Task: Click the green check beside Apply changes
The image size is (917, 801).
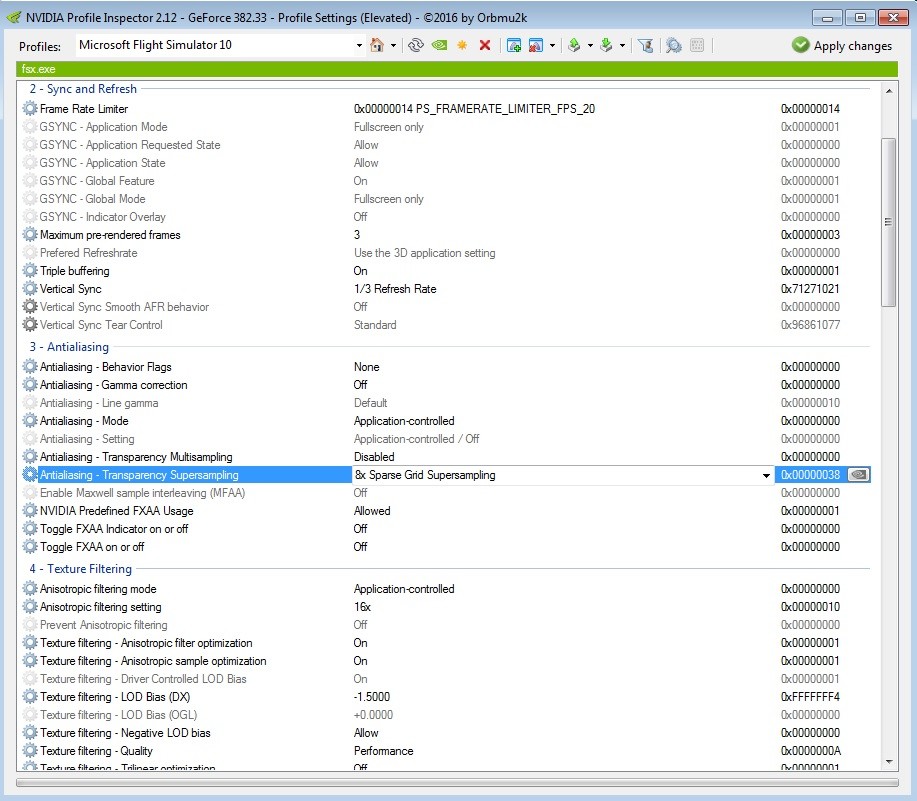Action: [800, 45]
